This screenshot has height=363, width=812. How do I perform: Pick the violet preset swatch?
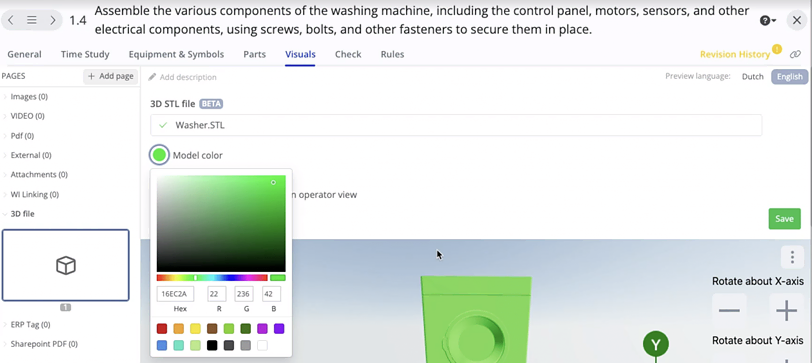click(x=279, y=329)
